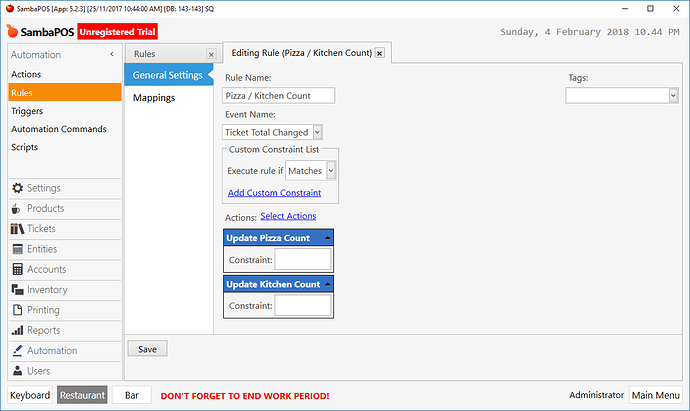The height and width of the screenshot is (411, 690).
Task: Open the Printing section label
Action: 43,310
